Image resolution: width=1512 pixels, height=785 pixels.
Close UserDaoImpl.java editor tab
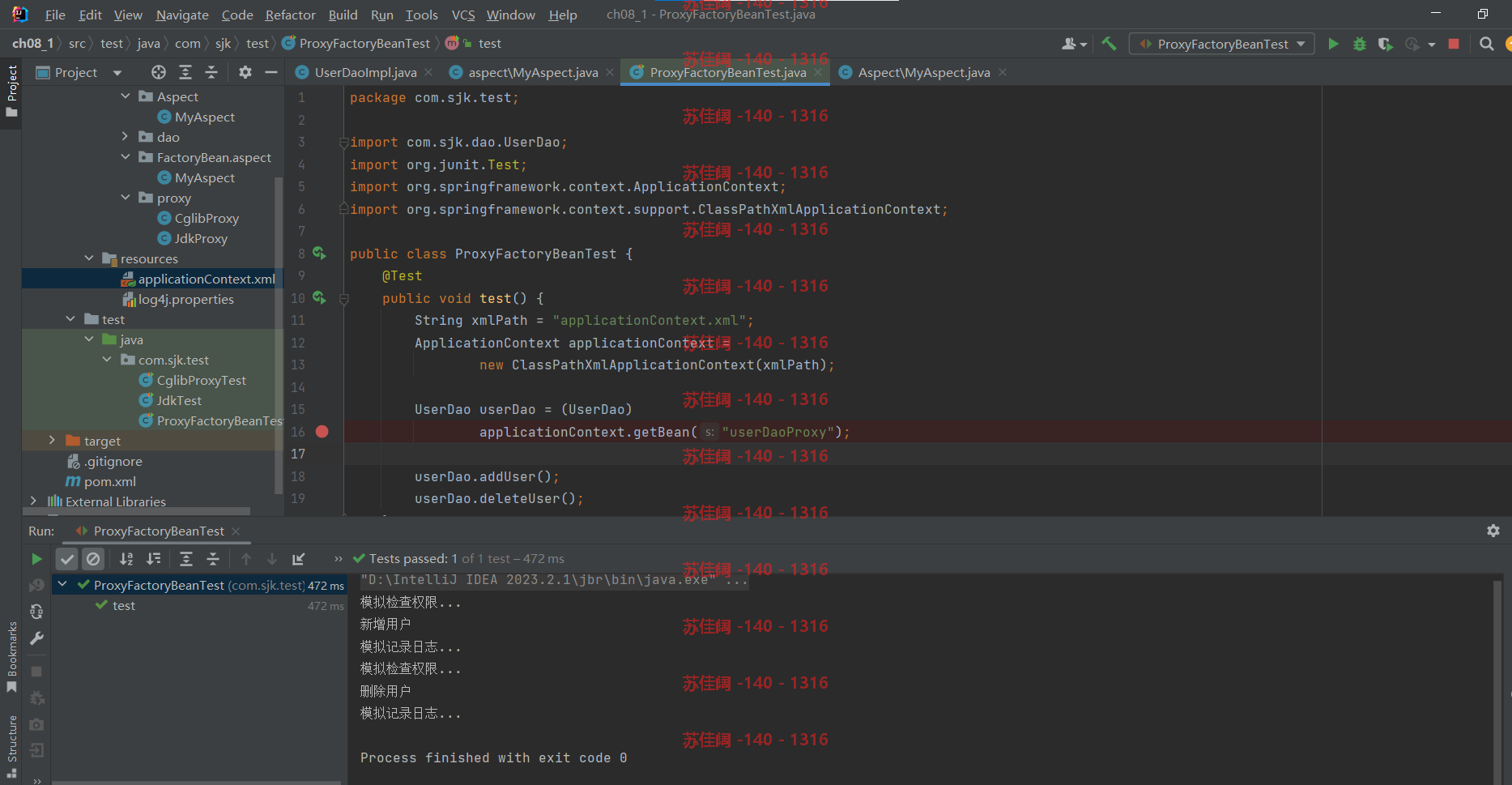click(x=428, y=72)
